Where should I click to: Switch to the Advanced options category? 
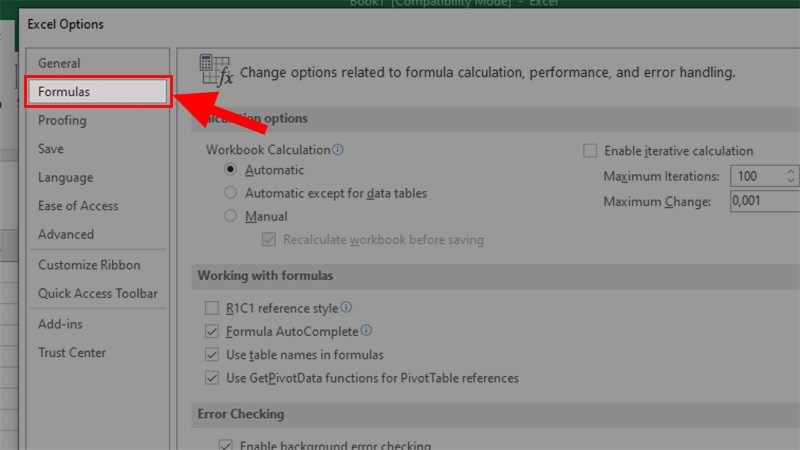(66, 234)
